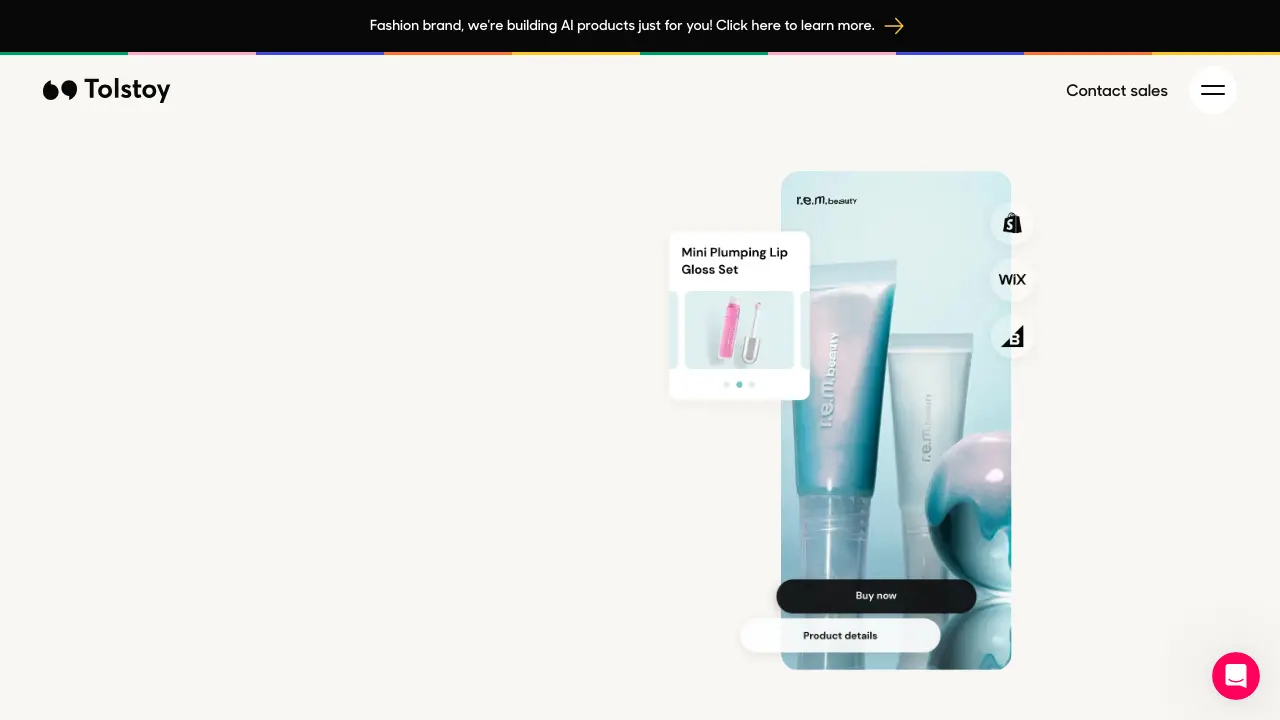Open the Contact sales link

tap(1117, 90)
